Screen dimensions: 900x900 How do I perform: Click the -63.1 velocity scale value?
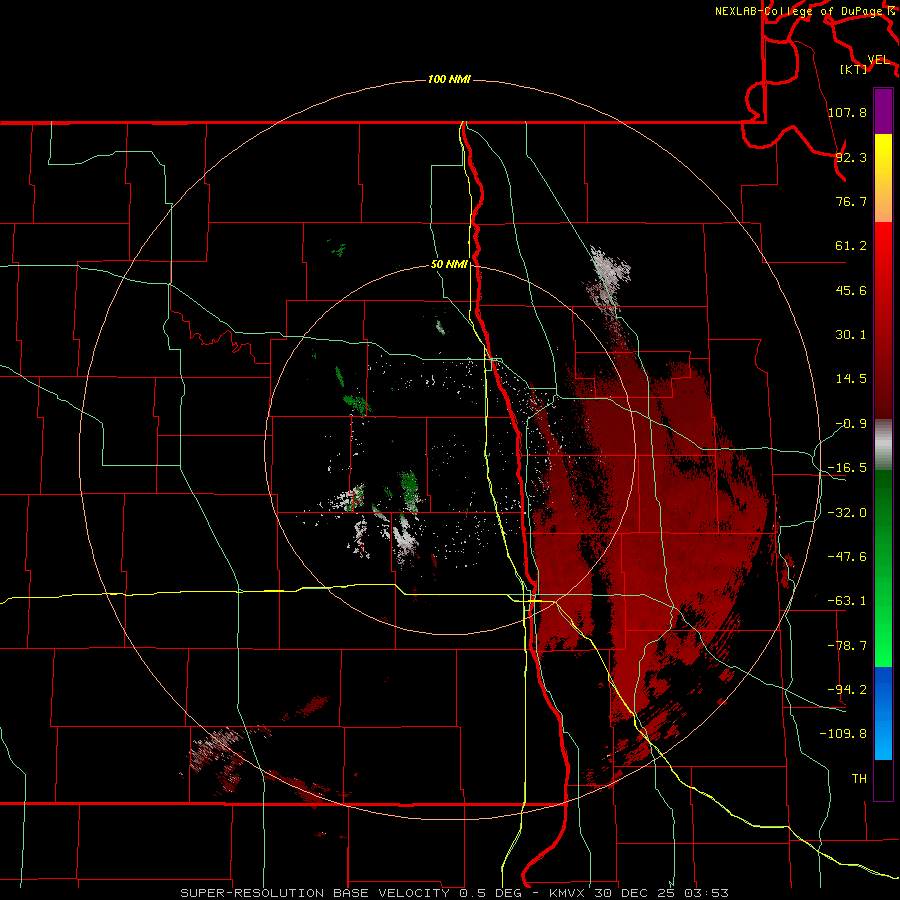(x=847, y=601)
